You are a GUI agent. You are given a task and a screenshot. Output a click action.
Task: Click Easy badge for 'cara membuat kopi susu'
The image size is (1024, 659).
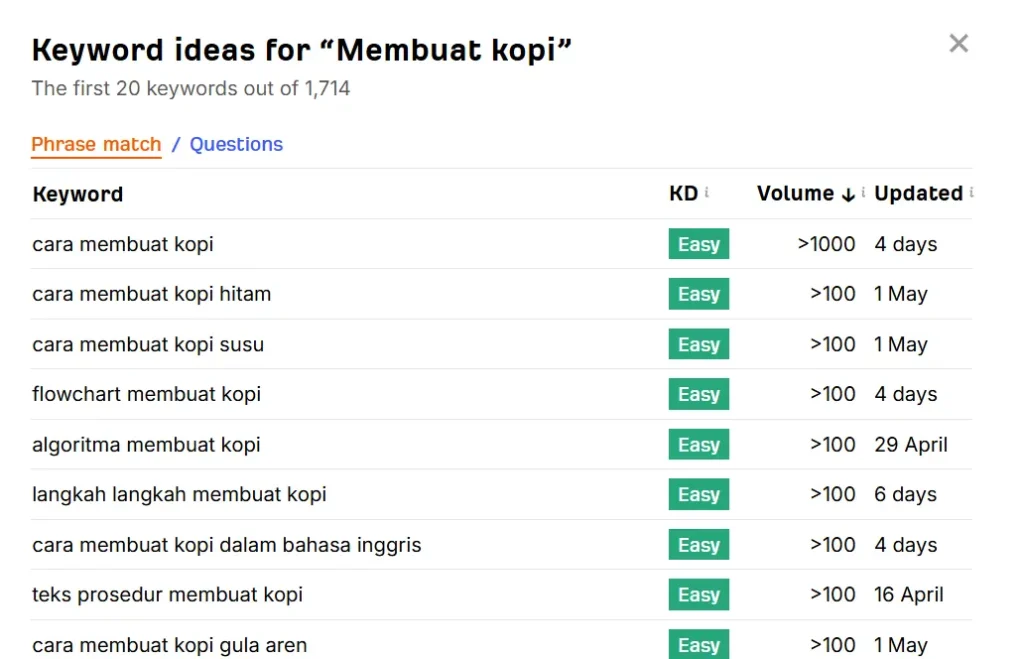pos(699,344)
